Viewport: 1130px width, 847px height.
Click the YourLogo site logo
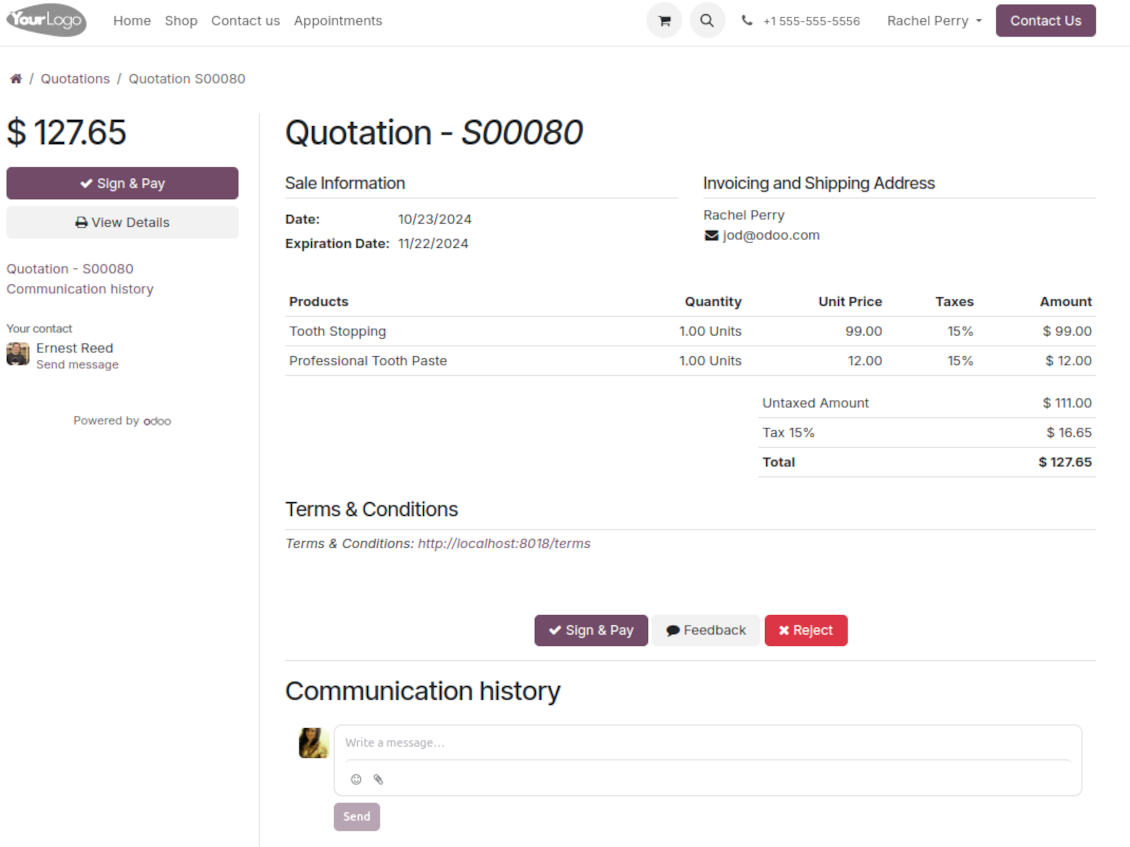(x=47, y=21)
